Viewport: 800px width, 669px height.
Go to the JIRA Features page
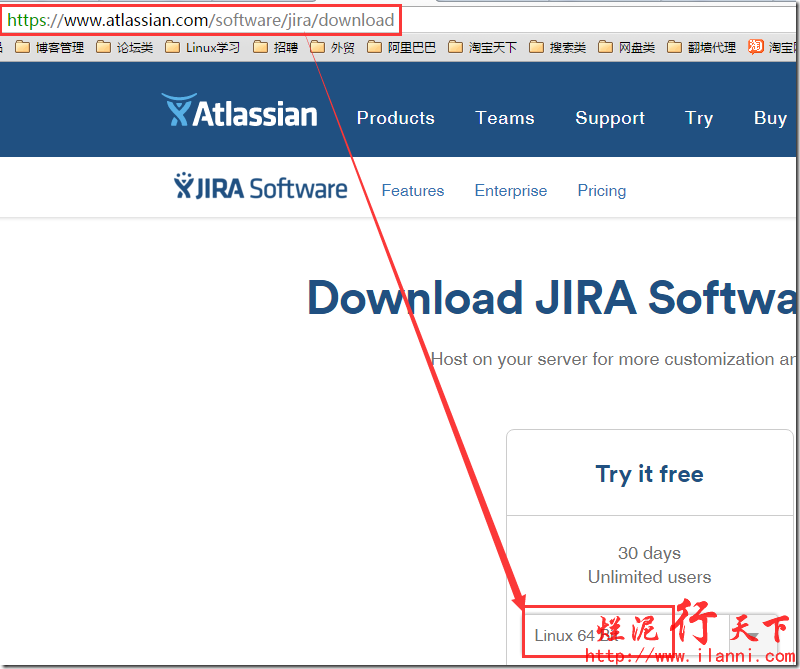point(413,190)
